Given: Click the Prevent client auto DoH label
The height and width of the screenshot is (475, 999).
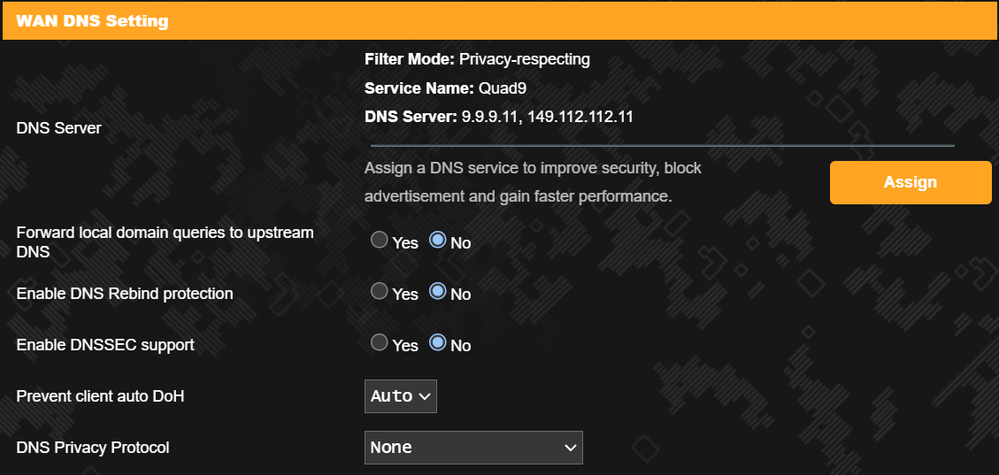Looking at the screenshot, I should (100, 396).
